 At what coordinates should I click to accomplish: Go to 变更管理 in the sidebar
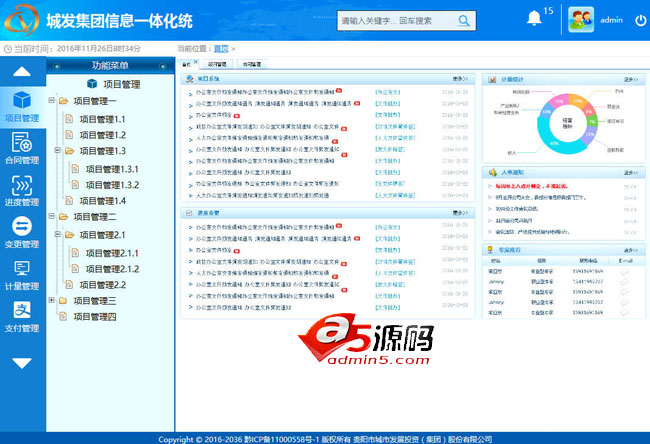coord(22,232)
